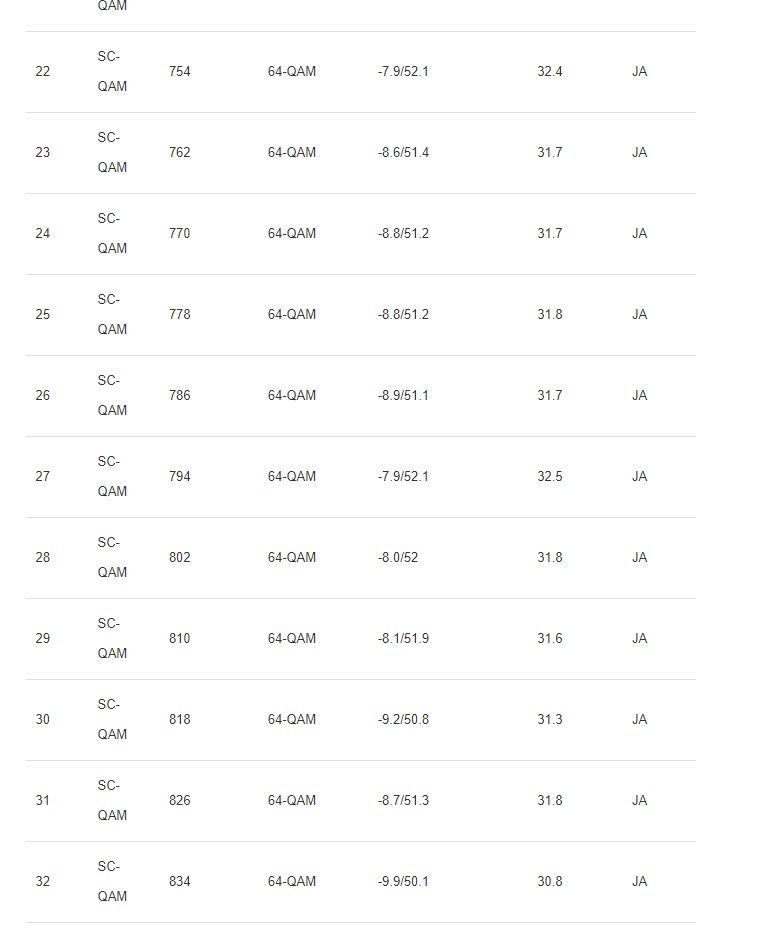Viewport: 758px width, 942px height.
Task: Select frequency 762
Action: [180, 153]
